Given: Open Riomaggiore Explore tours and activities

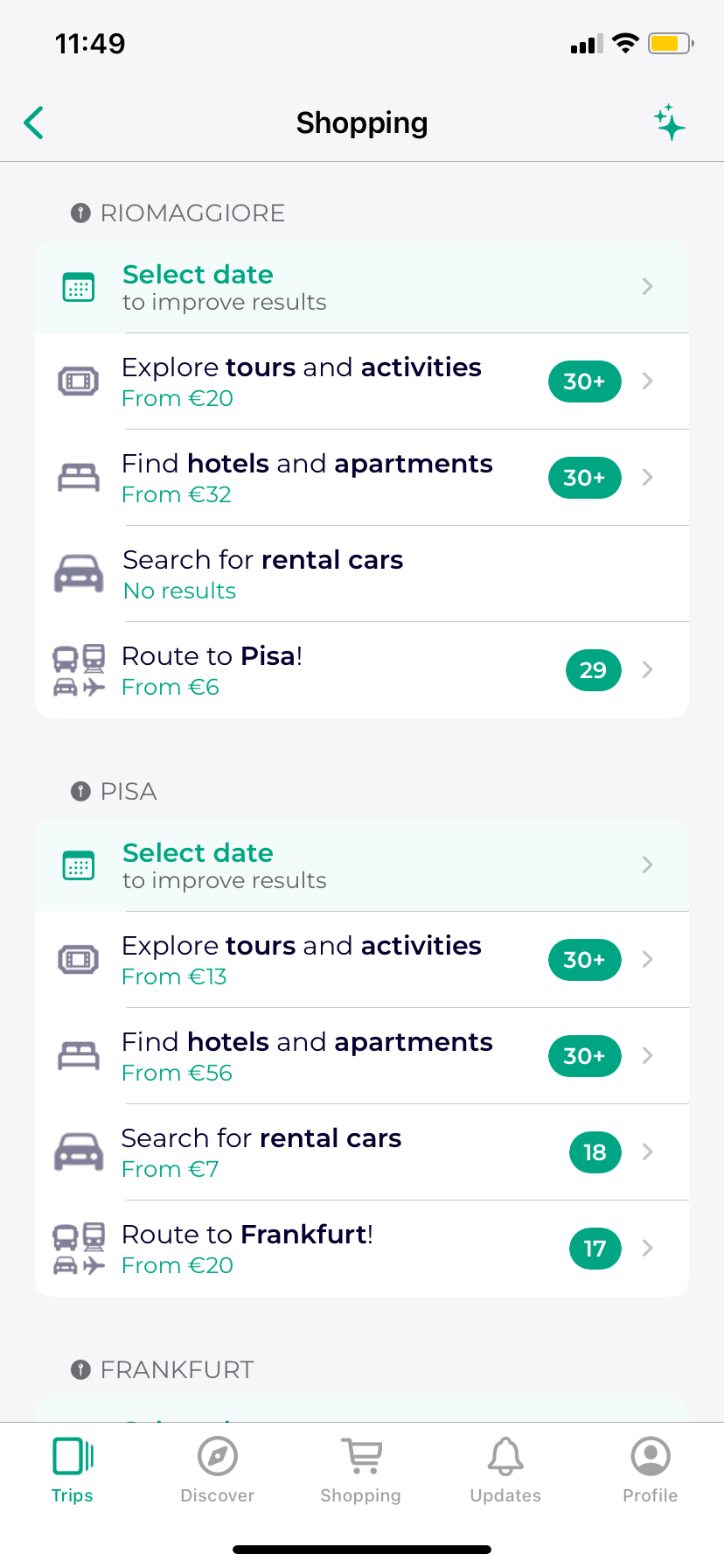Looking at the screenshot, I should coord(302,381).
